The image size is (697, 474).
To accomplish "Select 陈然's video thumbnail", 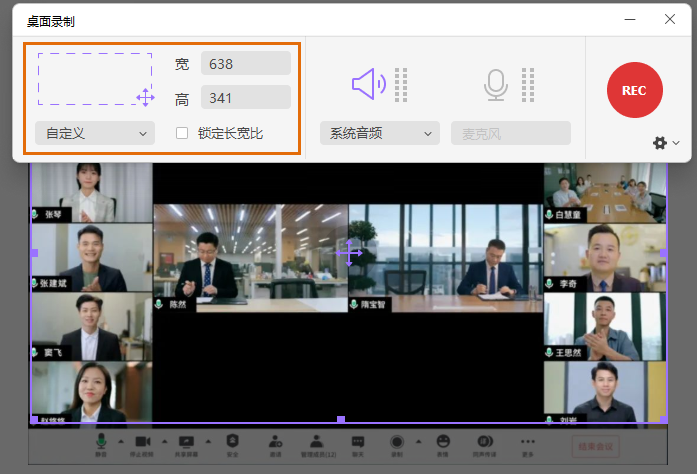I will coord(250,258).
